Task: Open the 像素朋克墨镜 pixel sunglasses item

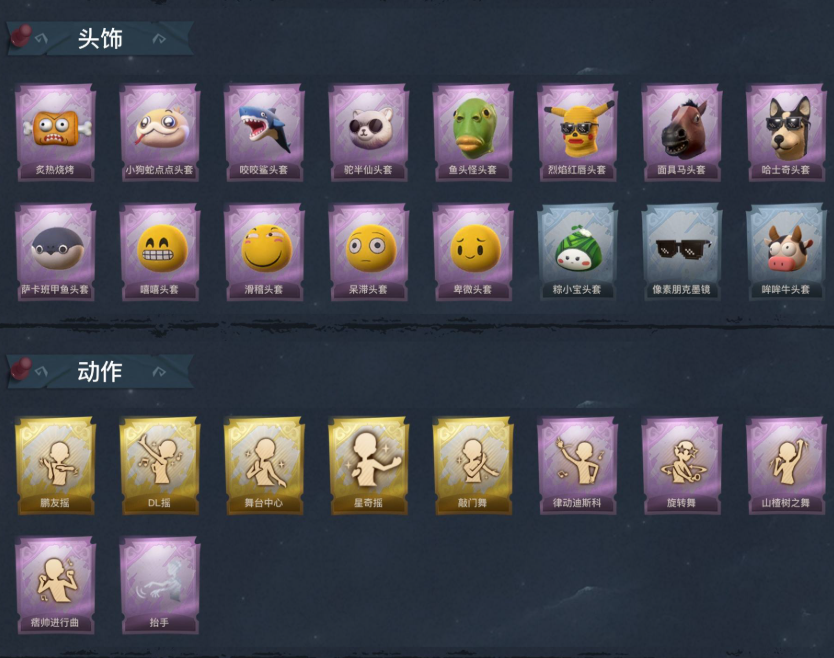Action: (x=681, y=252)
